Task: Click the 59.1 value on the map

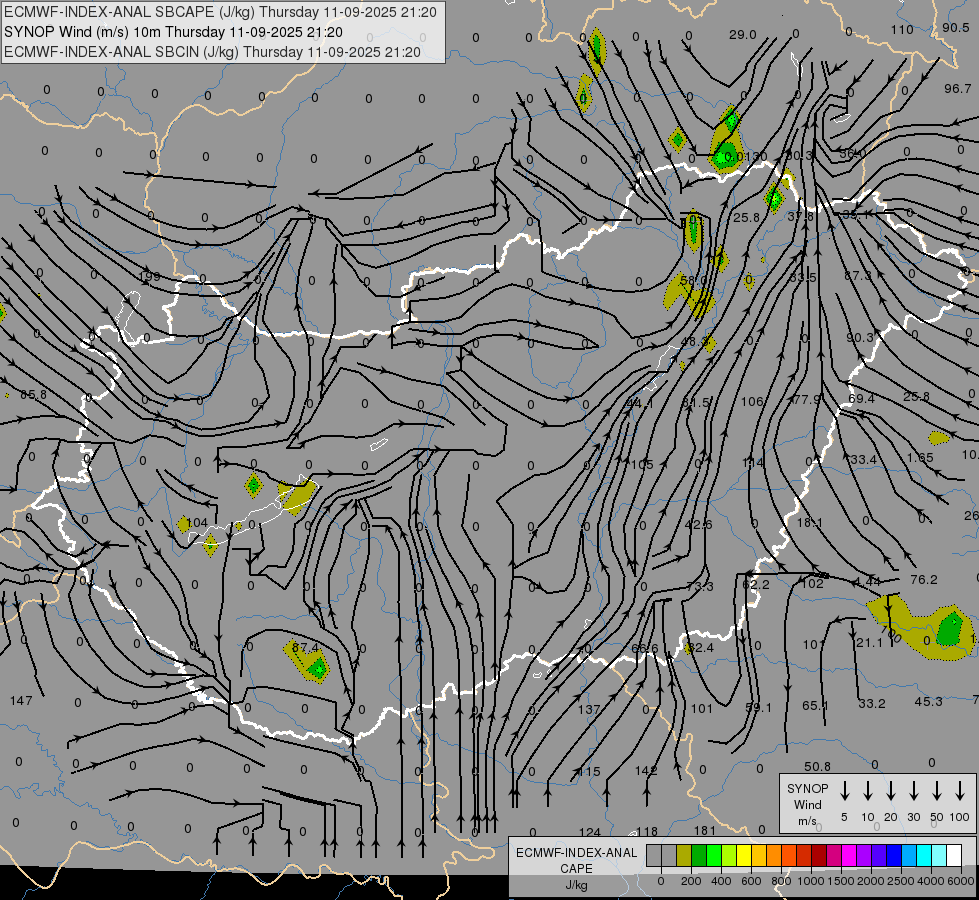Action: tap(759, 708)
